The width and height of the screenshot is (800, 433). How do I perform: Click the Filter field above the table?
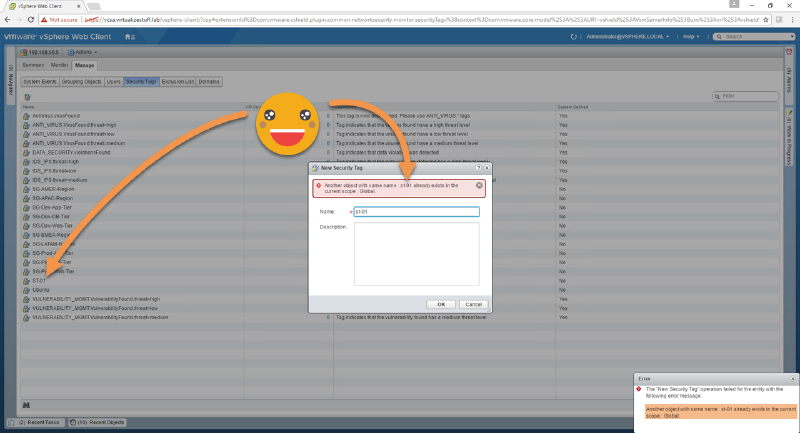click(745, 96)
